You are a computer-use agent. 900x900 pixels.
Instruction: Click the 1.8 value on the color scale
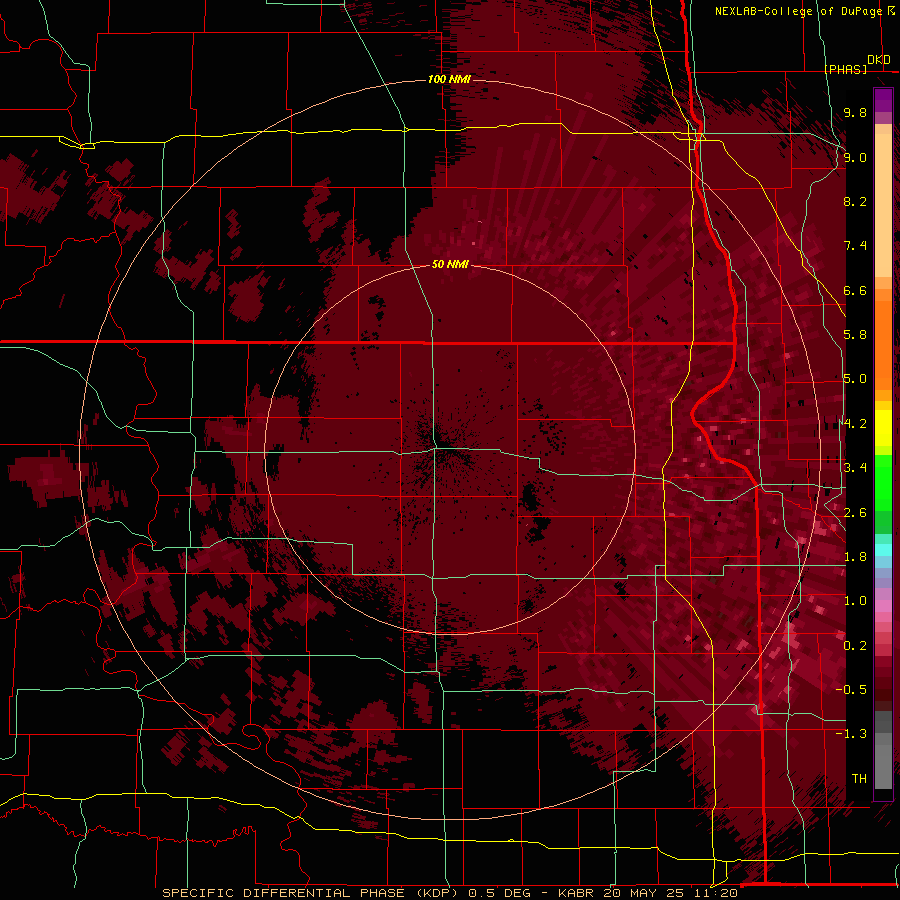(x=855, y=557)
